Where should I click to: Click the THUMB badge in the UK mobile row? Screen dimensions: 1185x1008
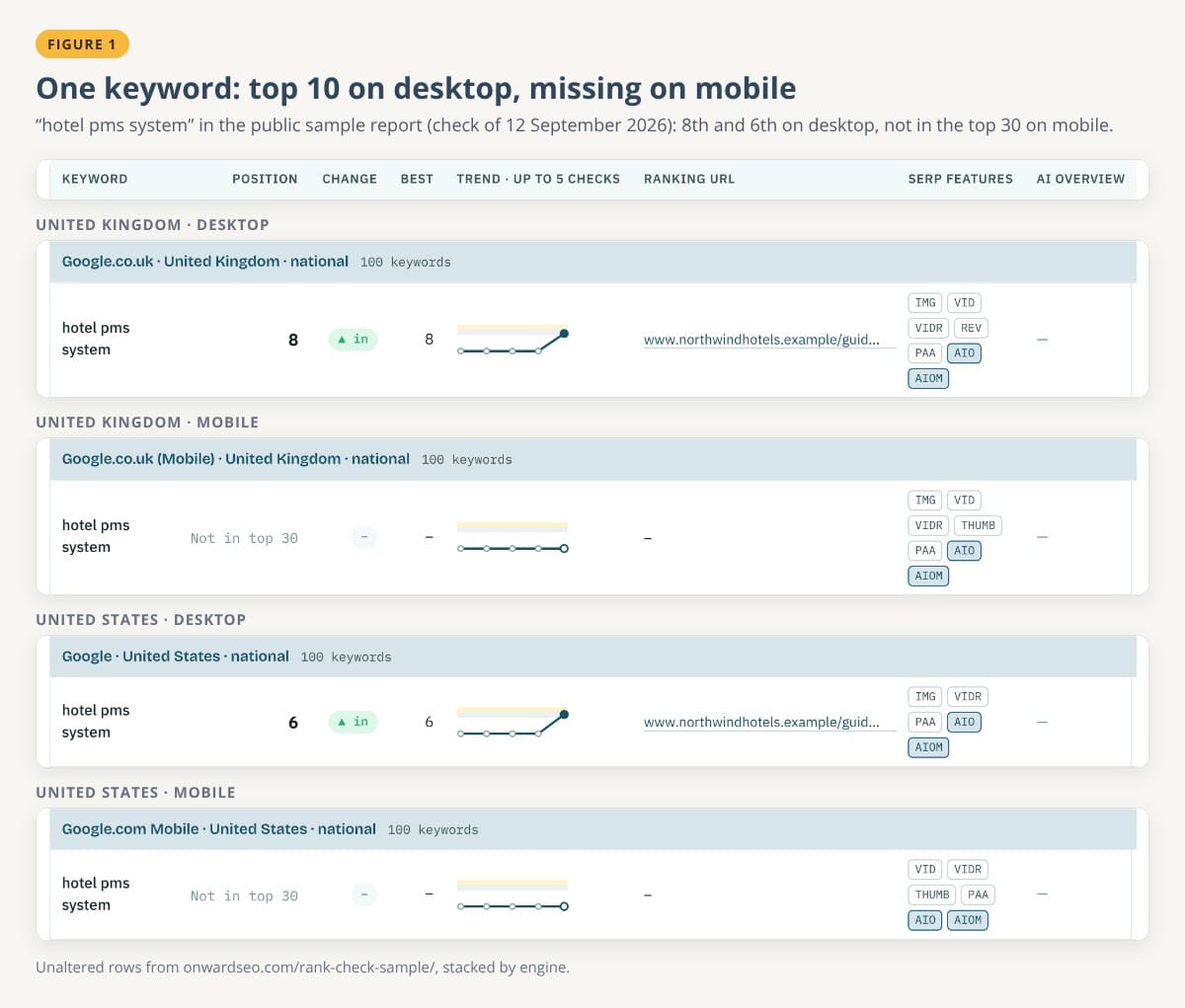(x=979, y=525)
